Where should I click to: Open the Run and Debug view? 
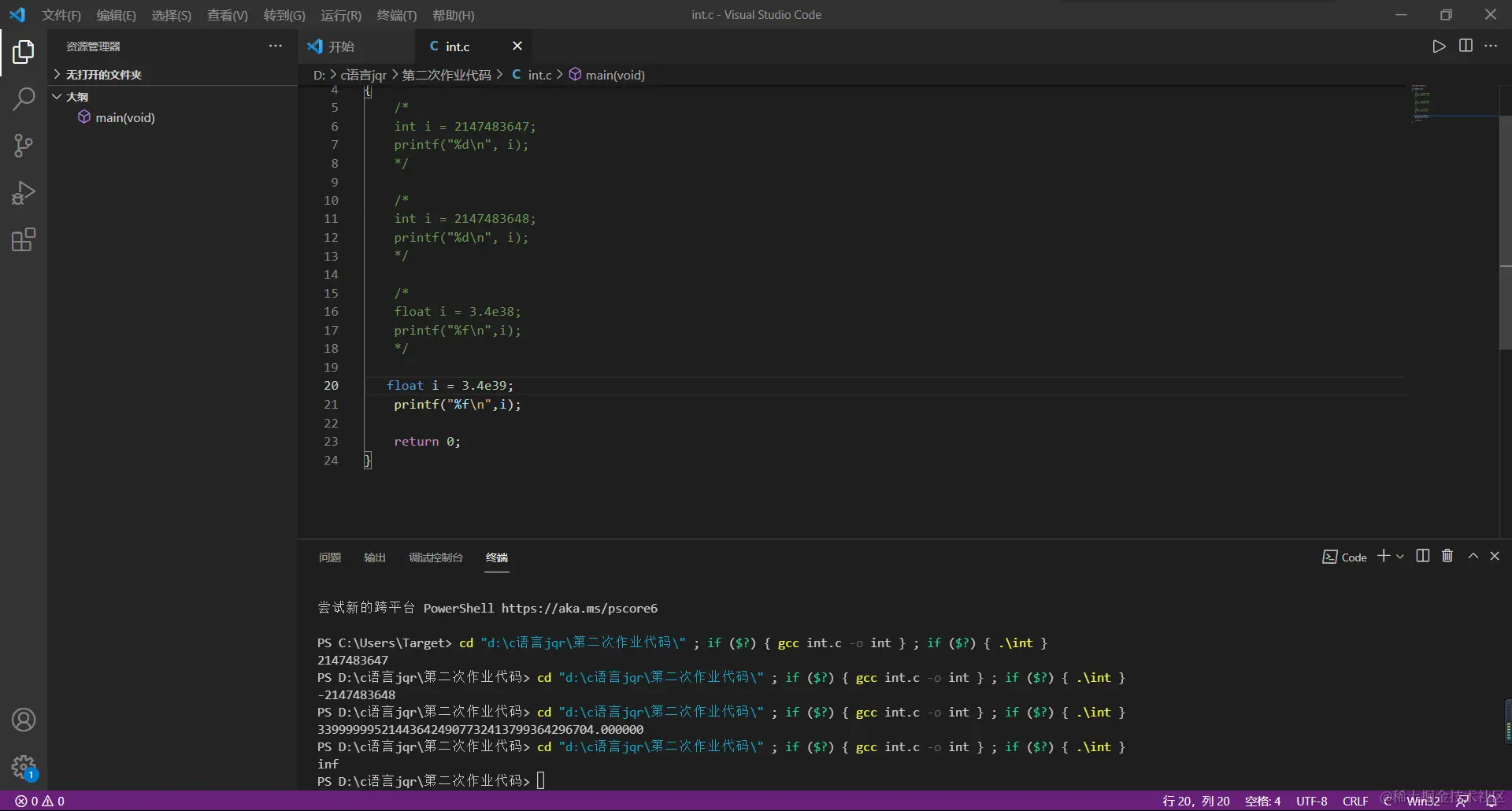coord(24,193)
